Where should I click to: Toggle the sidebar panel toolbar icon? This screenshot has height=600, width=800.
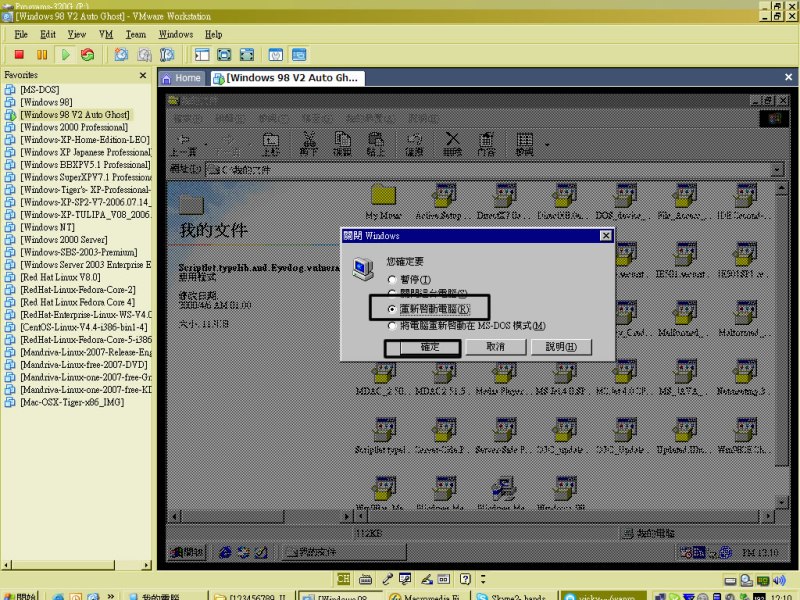pyautogui.click(x=202, y=55)
